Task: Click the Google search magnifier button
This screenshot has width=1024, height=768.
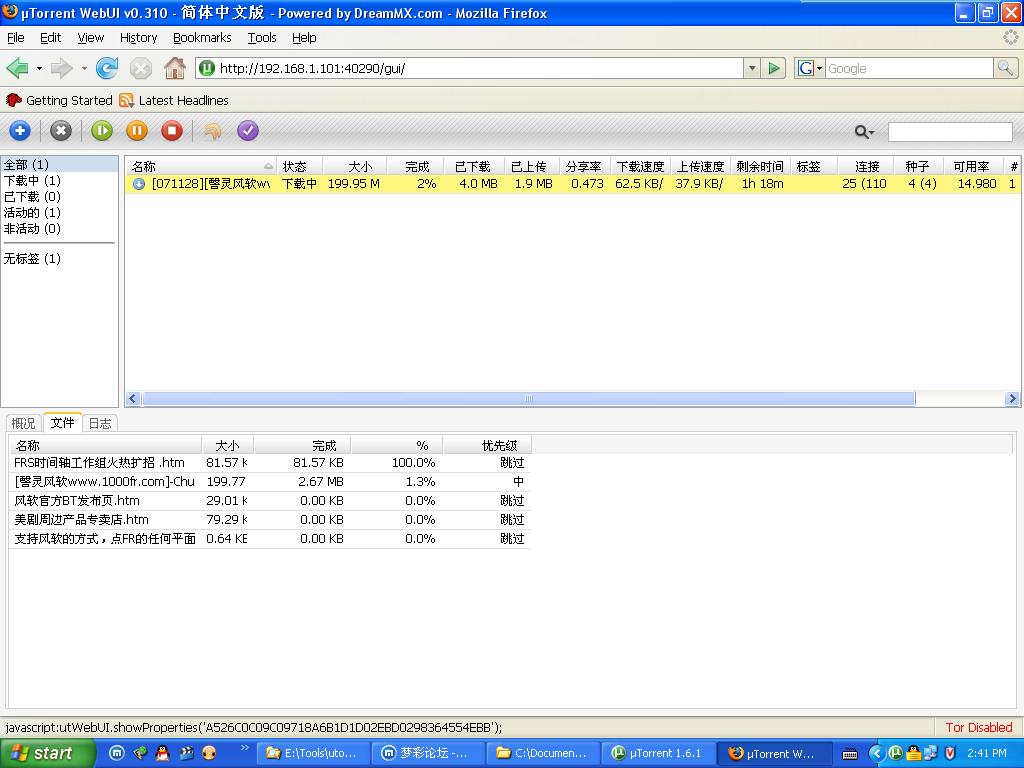Action: coord(1005,68)
